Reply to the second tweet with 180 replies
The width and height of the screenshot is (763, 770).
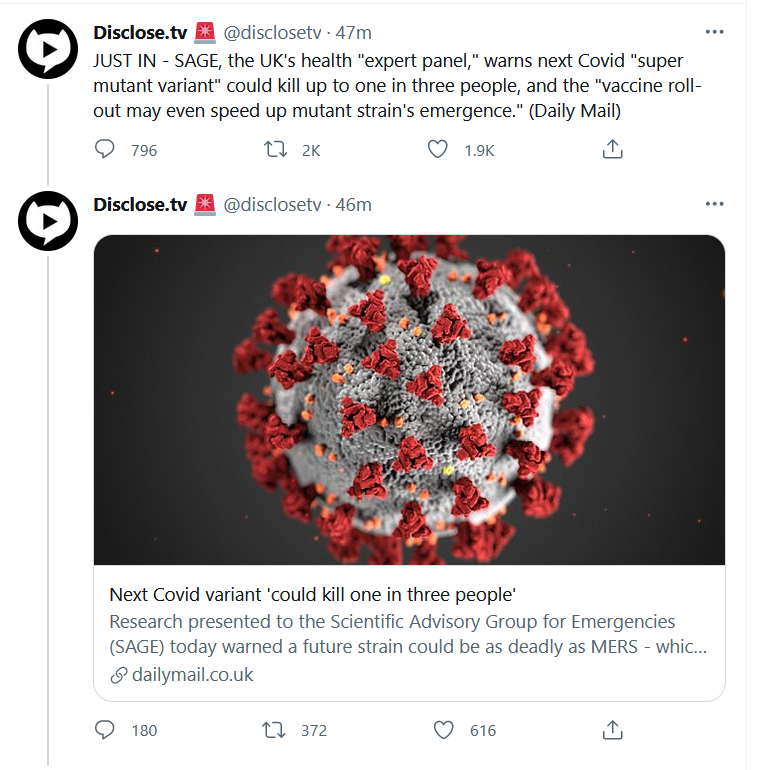click(x=104, y=730)
